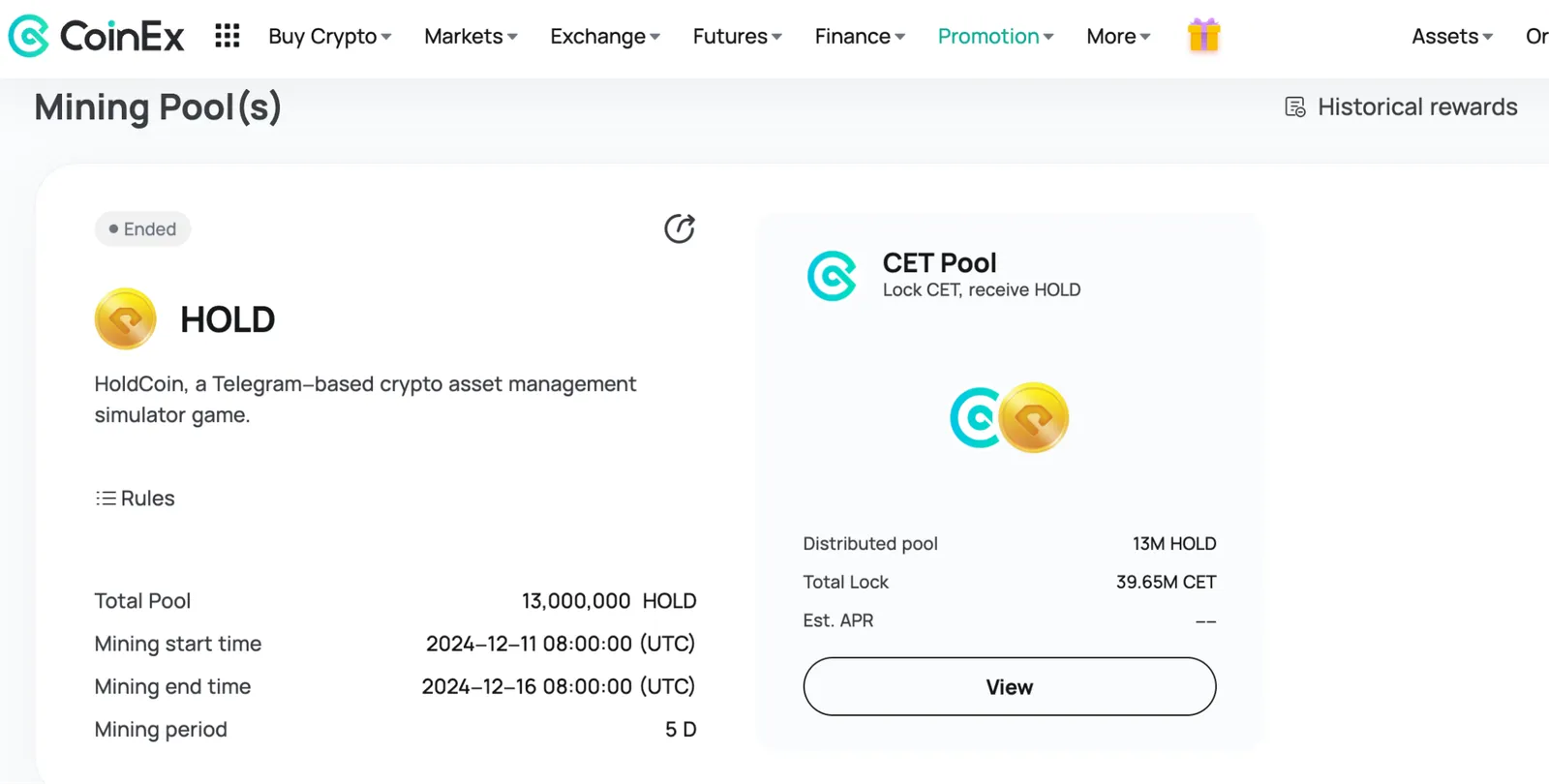Open the Futures dropdown

pos(738,37)
